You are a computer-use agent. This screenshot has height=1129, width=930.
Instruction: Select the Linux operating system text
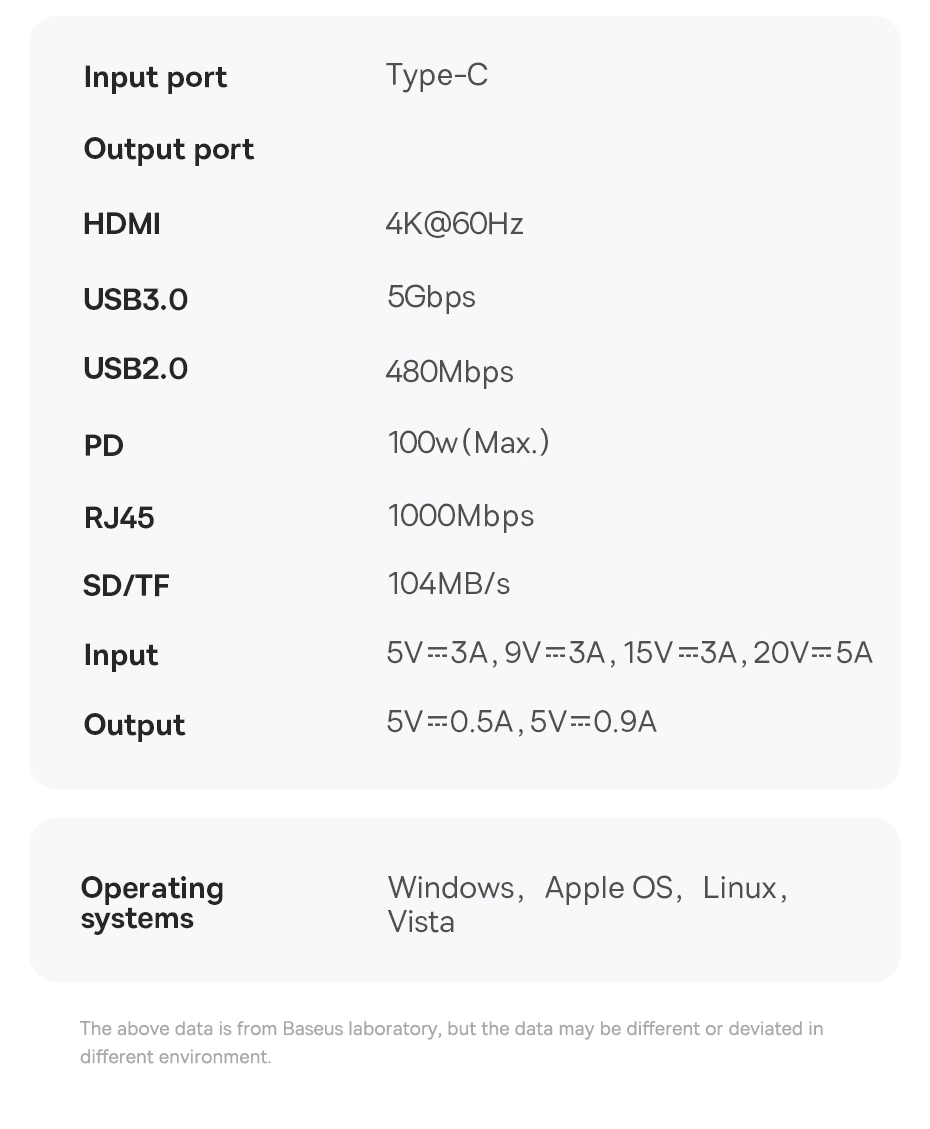pyautogui.click(x=740, y=888)
